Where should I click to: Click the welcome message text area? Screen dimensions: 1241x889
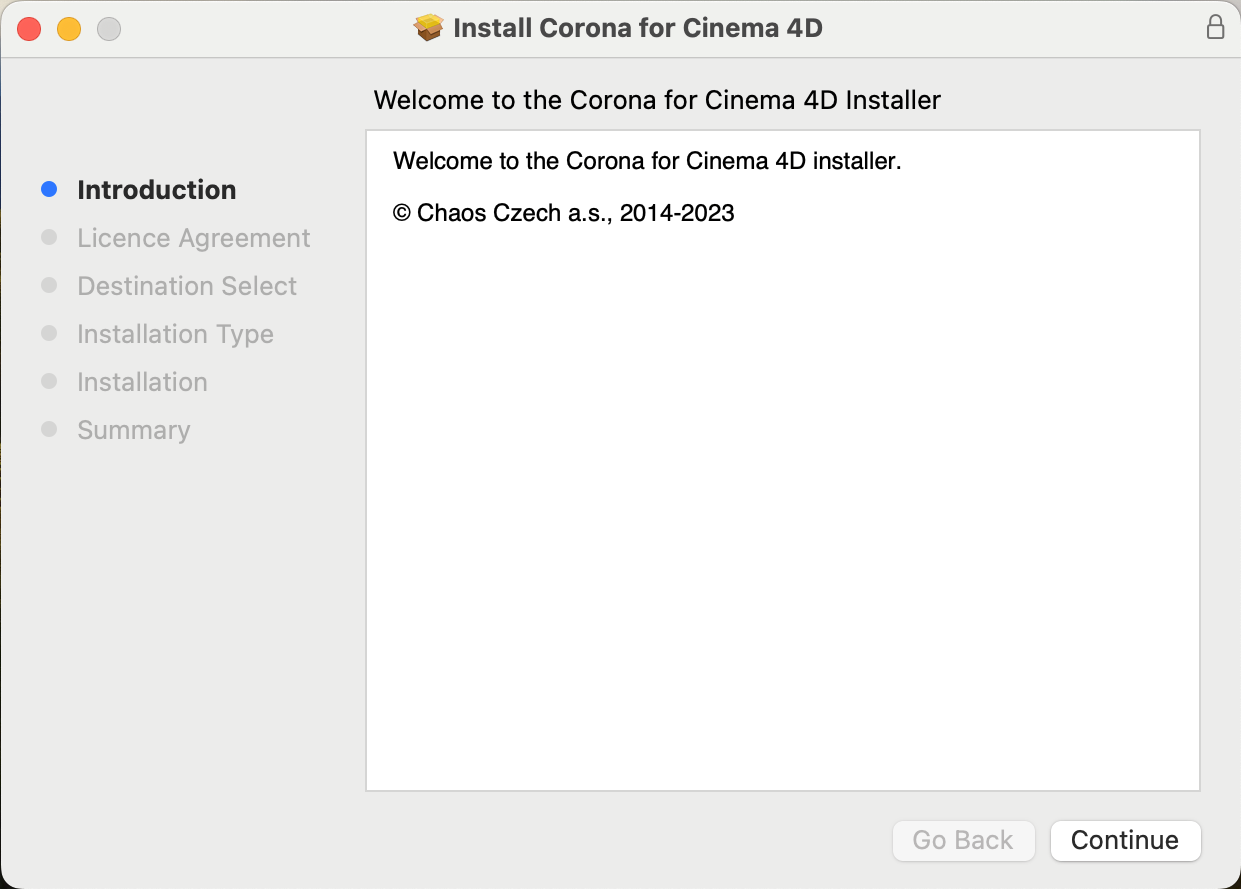tap(646, 160)
